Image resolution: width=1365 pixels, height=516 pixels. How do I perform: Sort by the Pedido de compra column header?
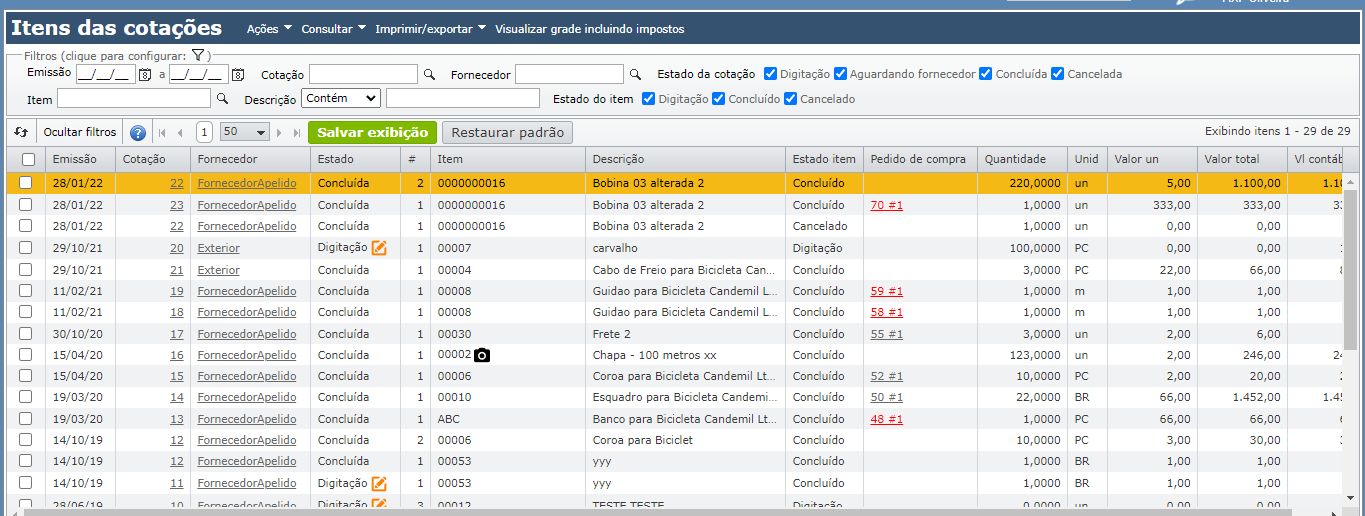920,159
